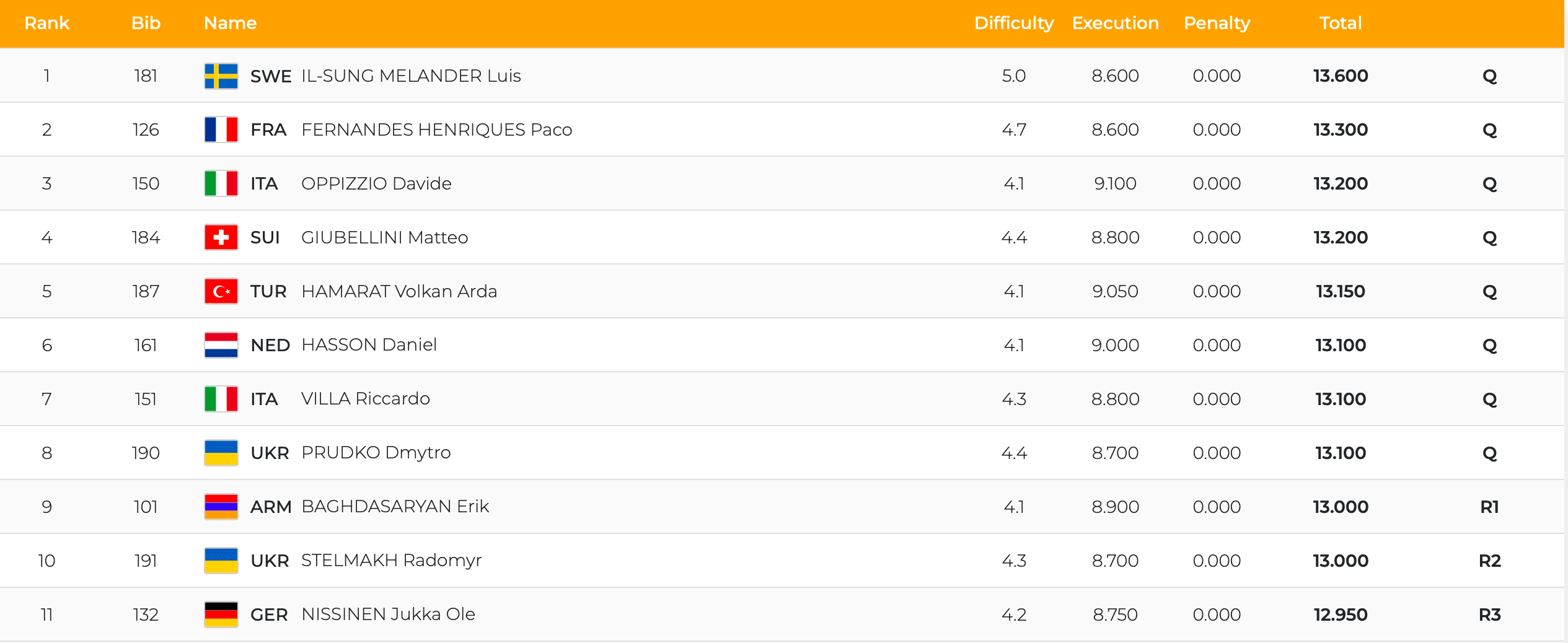1568x643 pixels.
Task: Open FERNANDES HENRIQUES Paco athlete name
Action: coord(436,130)
